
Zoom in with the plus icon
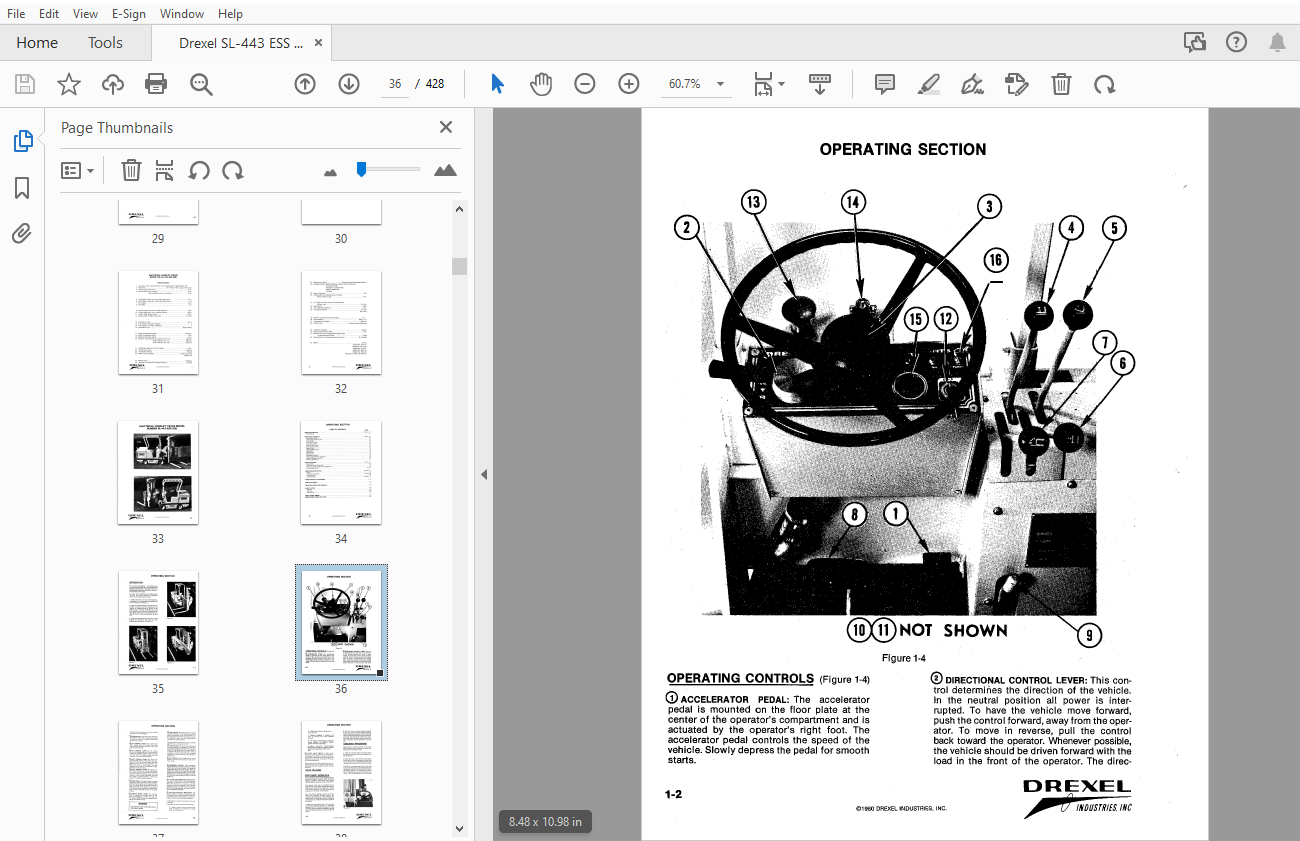pyautogui.click(x=629, y=84)
